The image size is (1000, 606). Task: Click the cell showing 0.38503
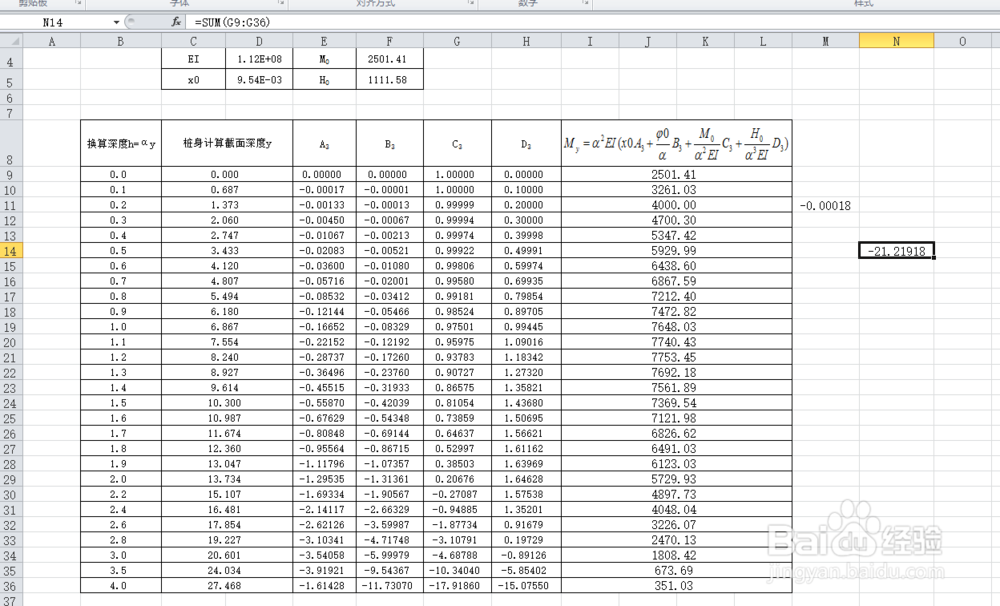tap(457, 464)
